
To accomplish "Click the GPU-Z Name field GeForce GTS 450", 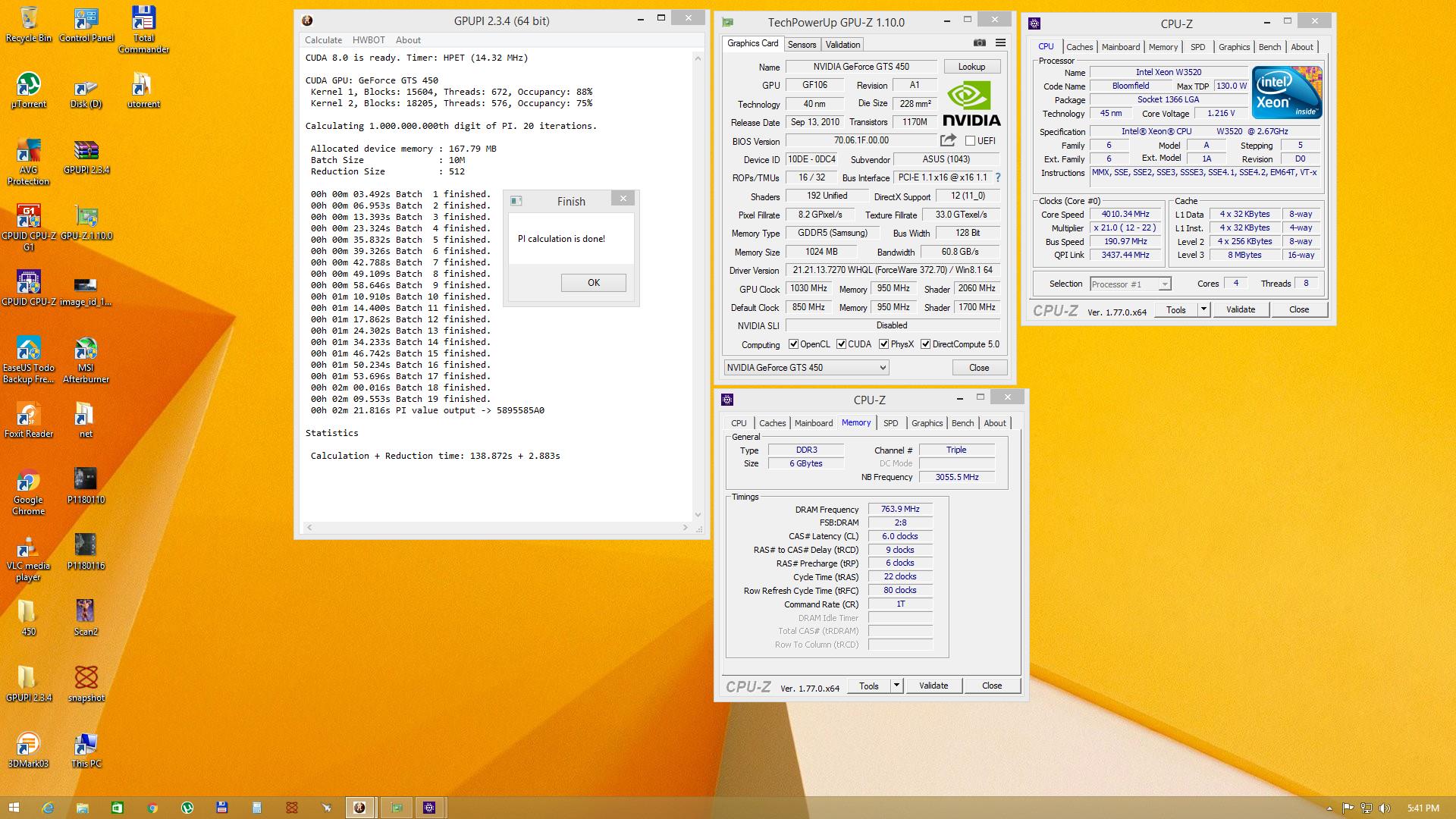I will (861, 67).
